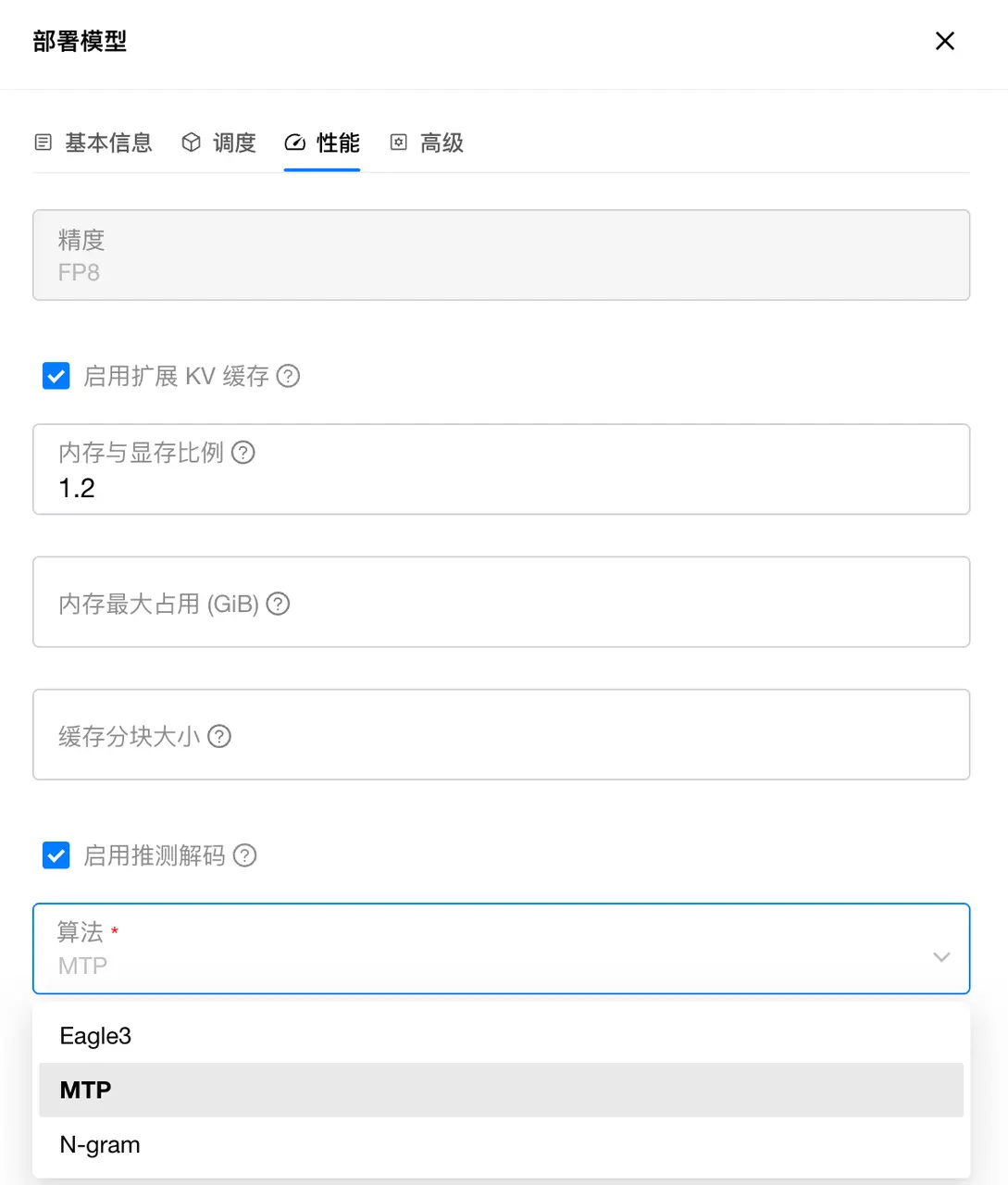Focus the 缓存分块大小 input field
1008x1185 pixels.
[501, 735]
